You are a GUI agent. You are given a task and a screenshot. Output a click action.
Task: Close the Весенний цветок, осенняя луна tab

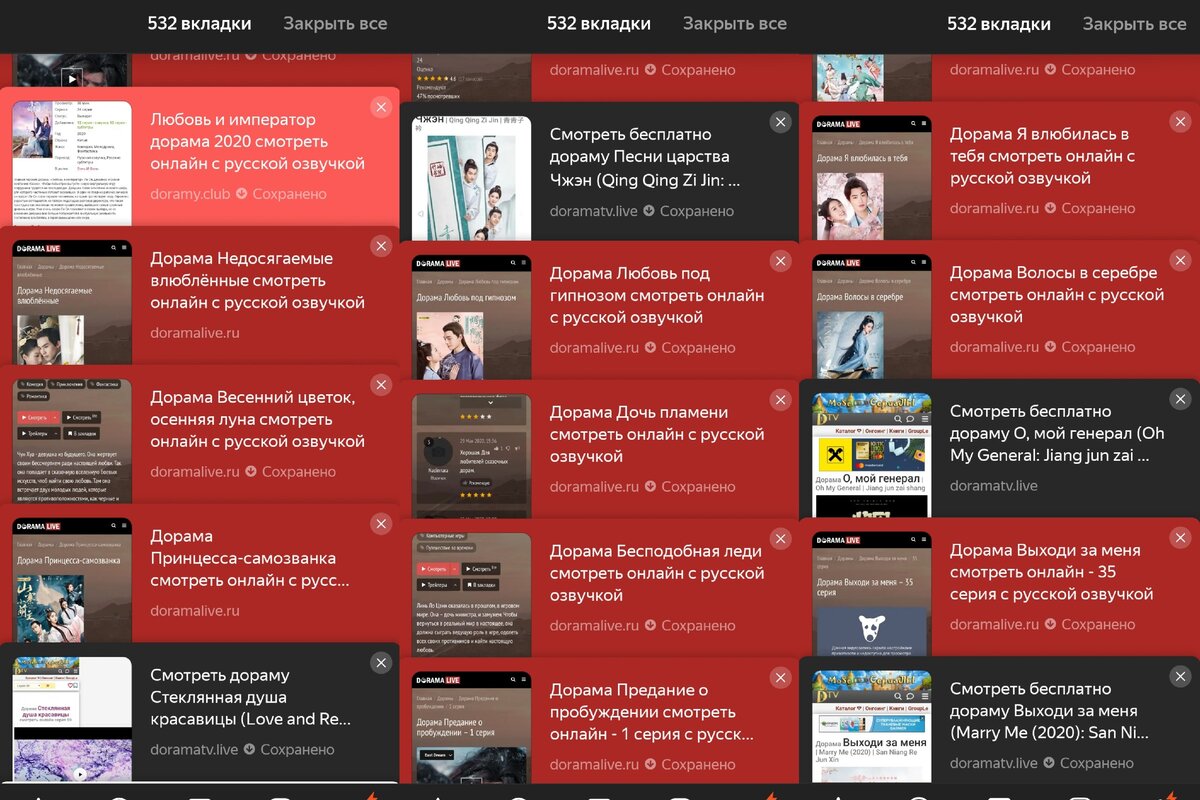coord(380,385)
